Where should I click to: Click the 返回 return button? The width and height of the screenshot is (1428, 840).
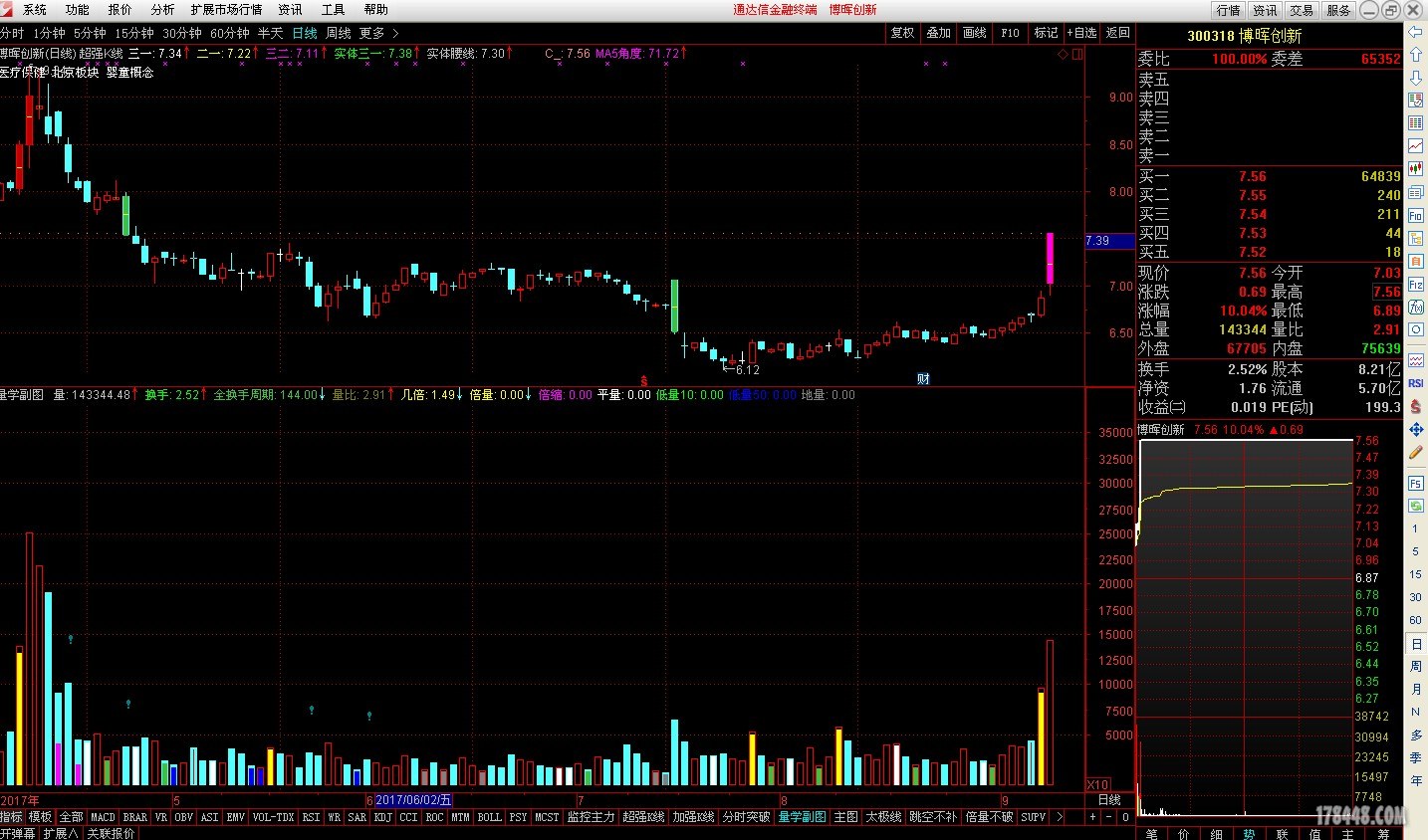(x=1117, y=33)
